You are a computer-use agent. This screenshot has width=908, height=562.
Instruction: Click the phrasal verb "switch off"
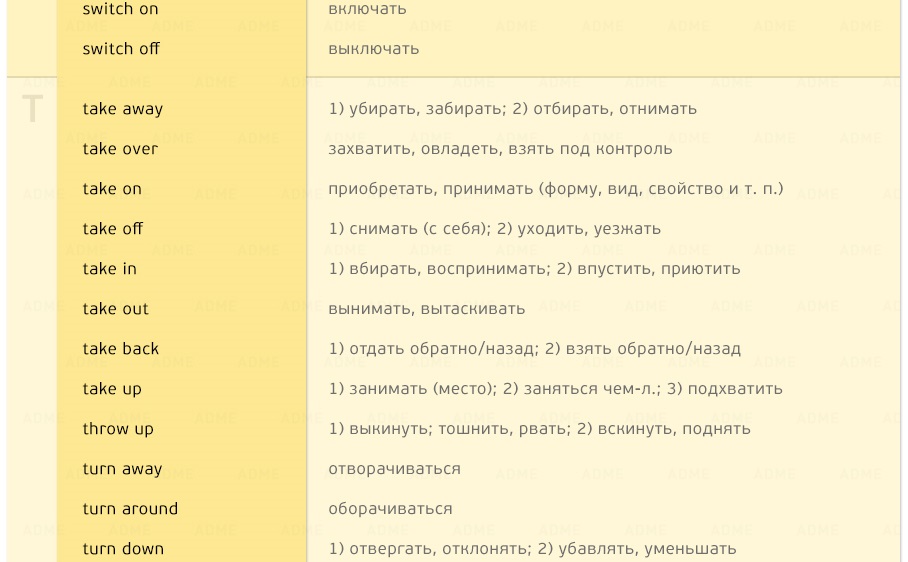(x=121, y=49)
